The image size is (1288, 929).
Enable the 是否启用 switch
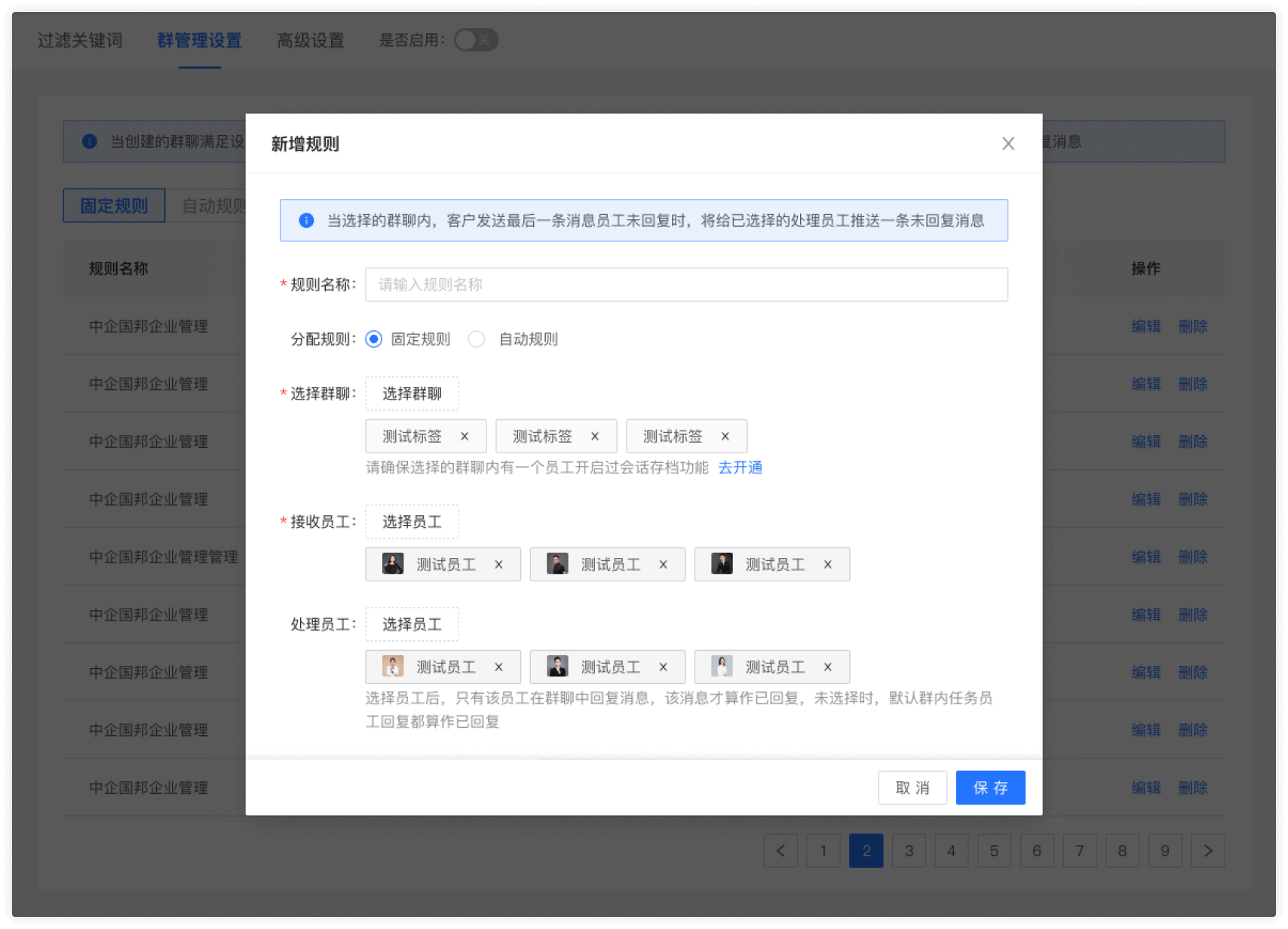click(x=476, y=40)
